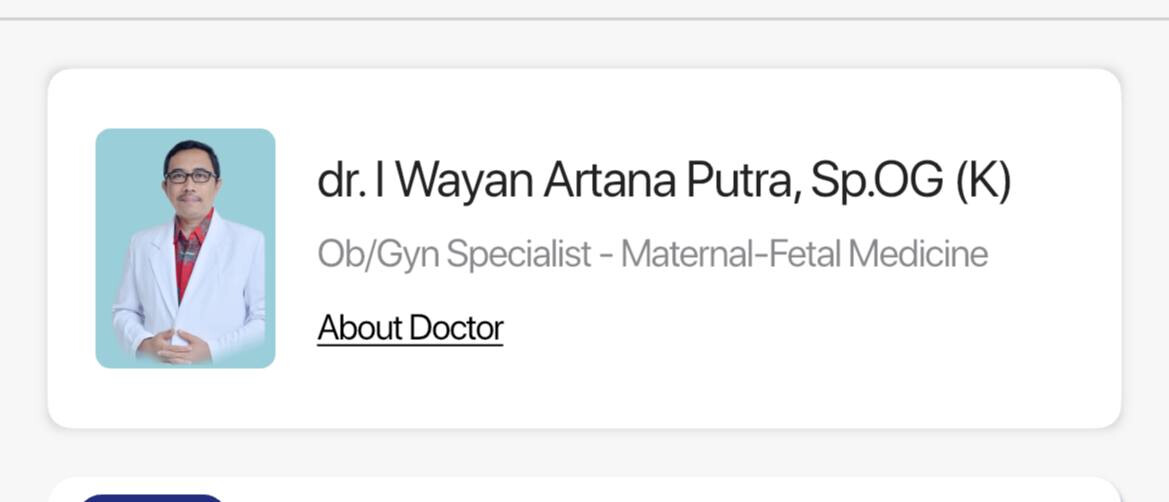Click the doctor's glasses in the photo
Screen dimensions: 1169x502
pos(190,176)
